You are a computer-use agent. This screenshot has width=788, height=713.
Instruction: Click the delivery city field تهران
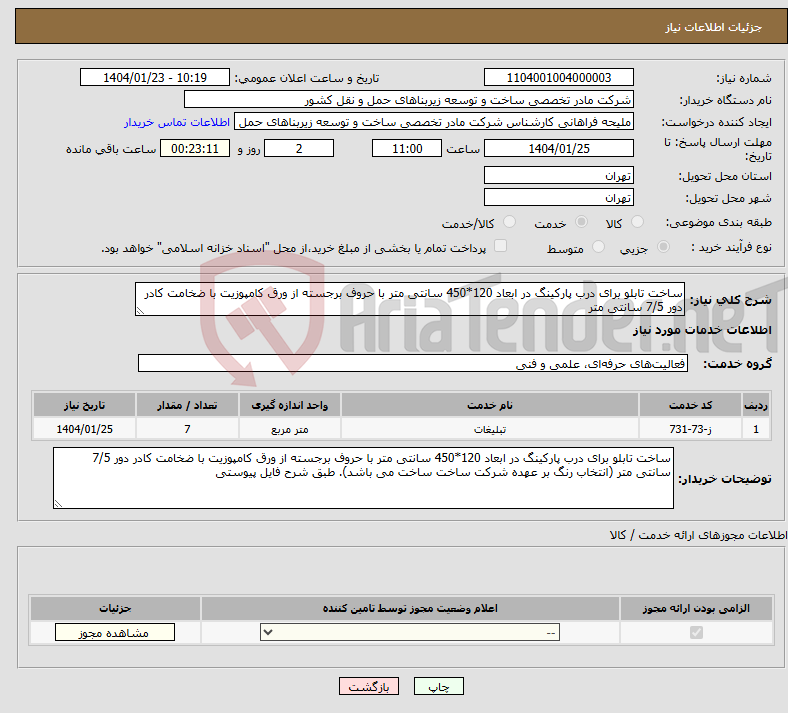point(559,197)
